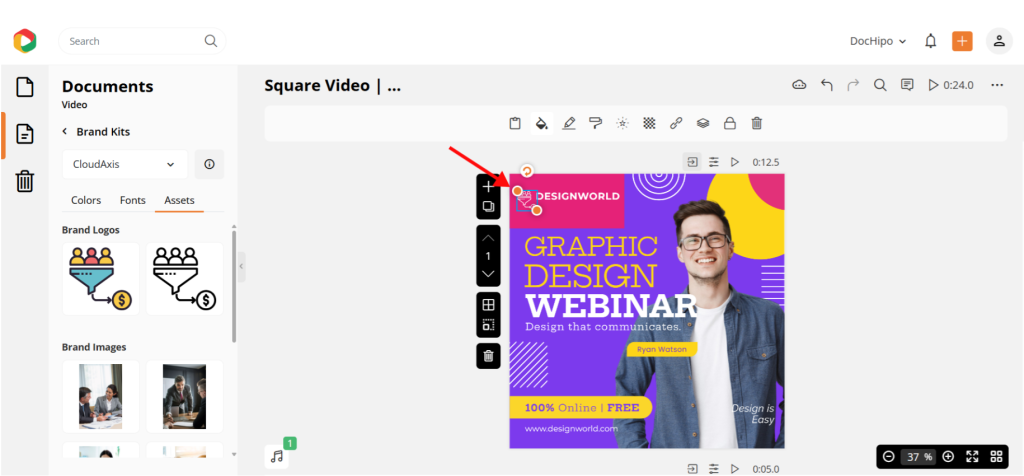Lock the selected element
Image resolution: width=1024 pixels, height=476 pixels.
pos(729,123)
